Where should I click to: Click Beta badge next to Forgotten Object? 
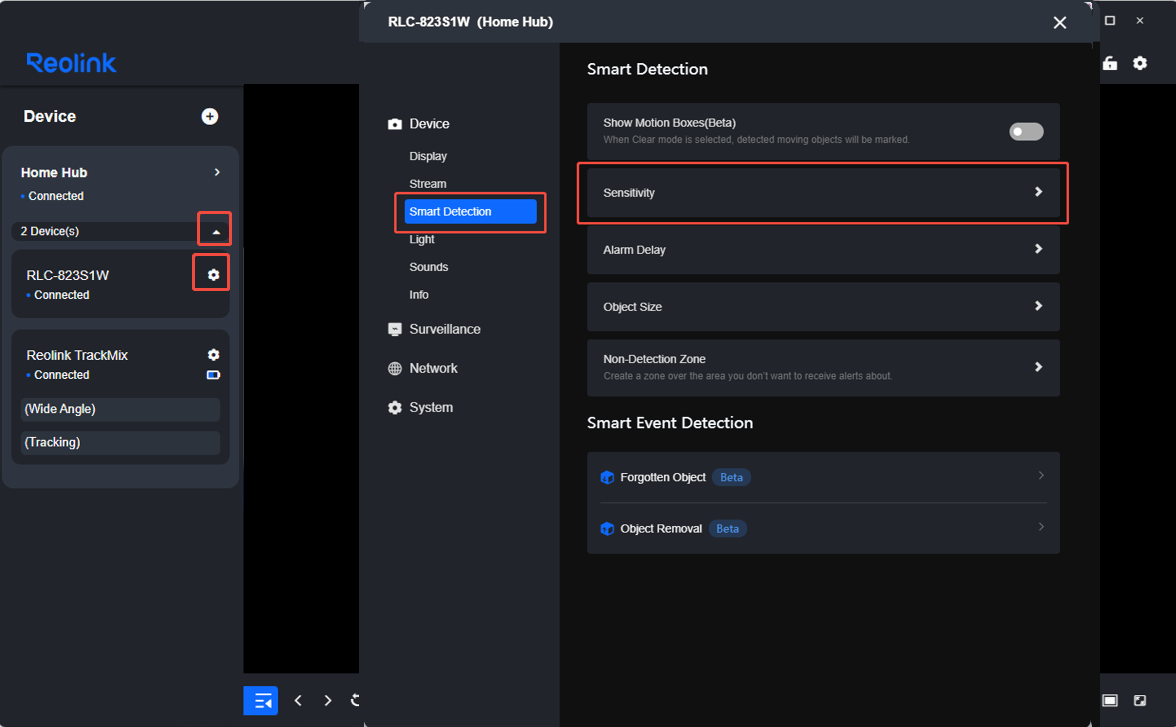[731, 477]
